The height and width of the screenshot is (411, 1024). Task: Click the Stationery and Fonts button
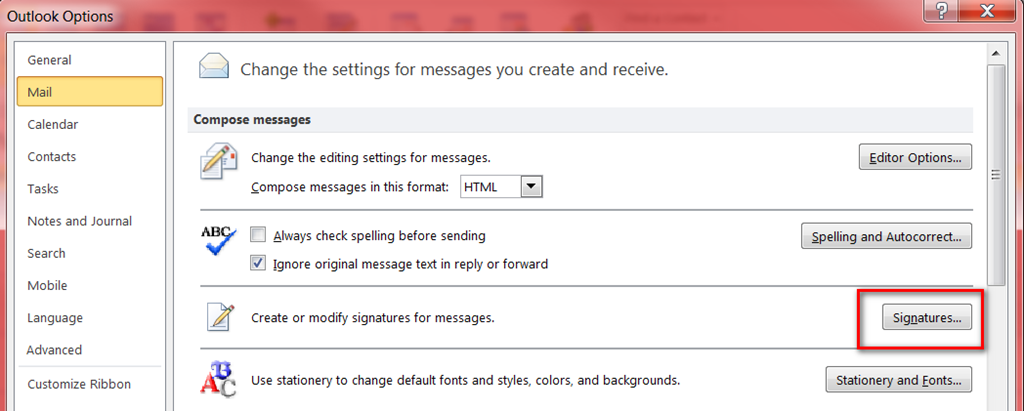(898, 380)
